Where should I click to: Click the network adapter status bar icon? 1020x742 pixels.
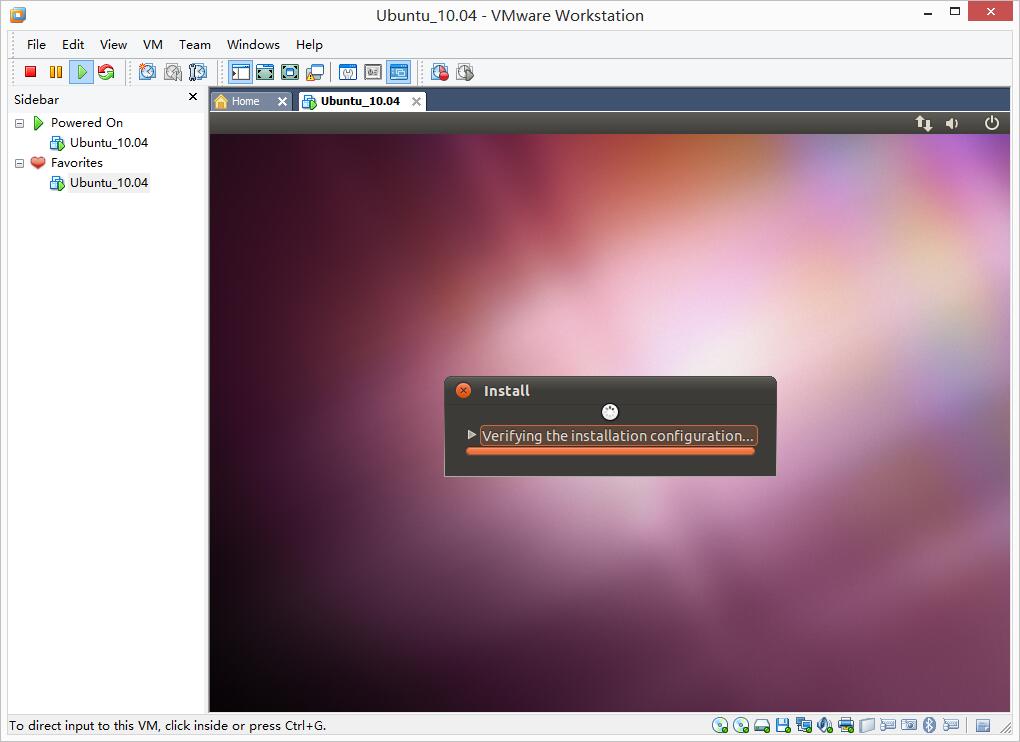point(804,725)
